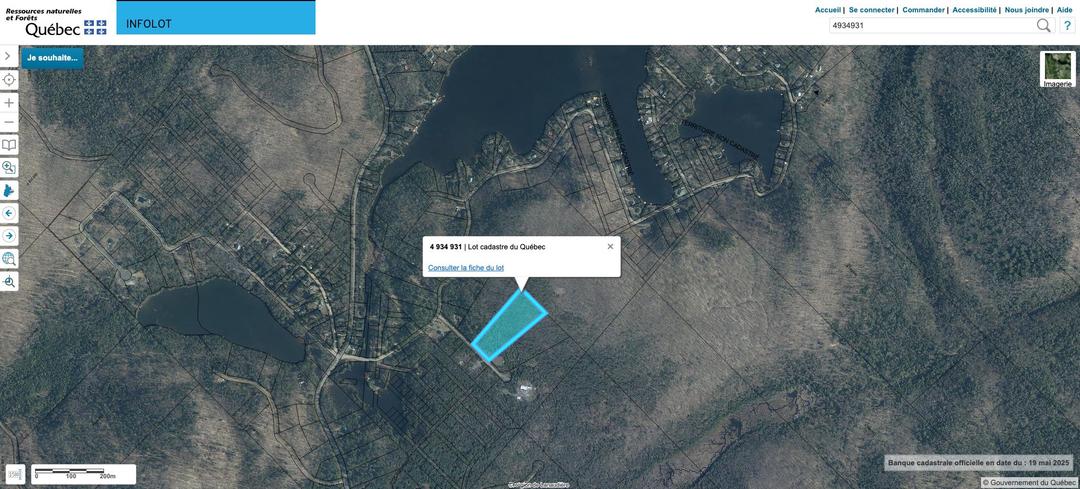Image resolution: width=1080 pixels, height=489 pixels.
Task: Open the "Se connecter" menu link
Action: (871, 10)
